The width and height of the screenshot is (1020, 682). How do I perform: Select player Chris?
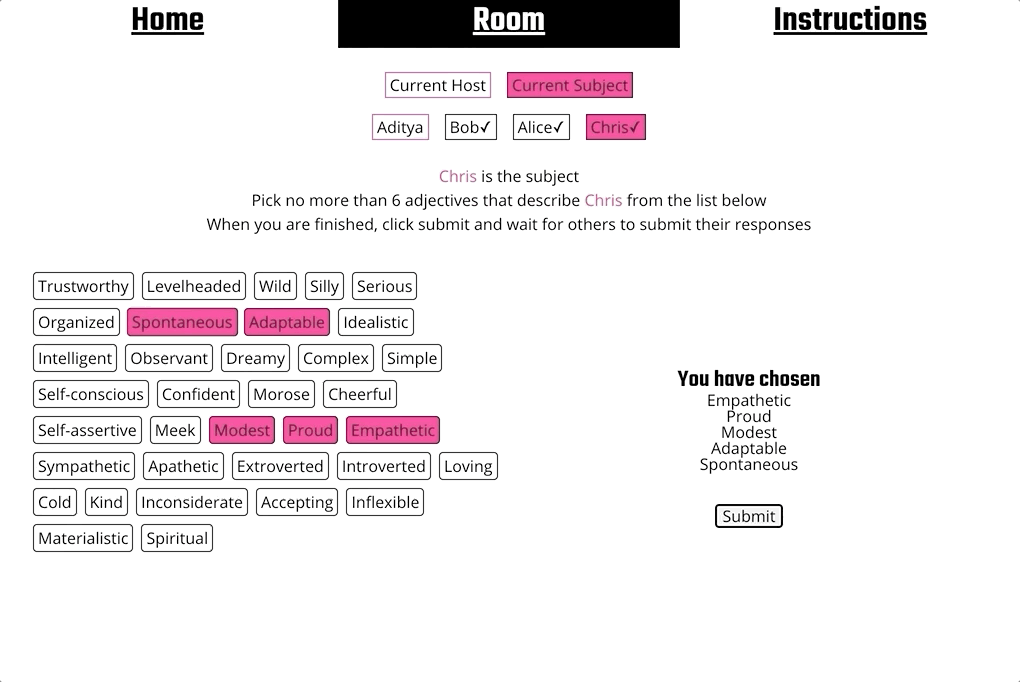[615, 127]
